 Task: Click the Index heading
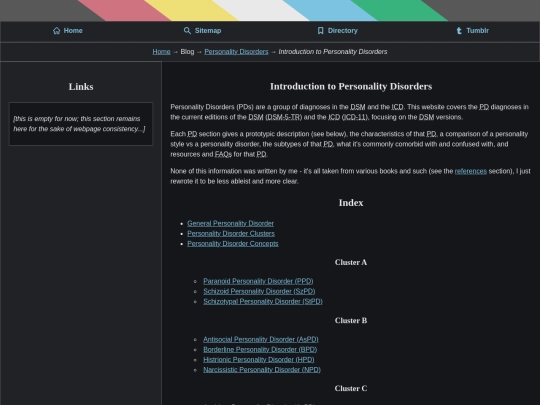351,203
